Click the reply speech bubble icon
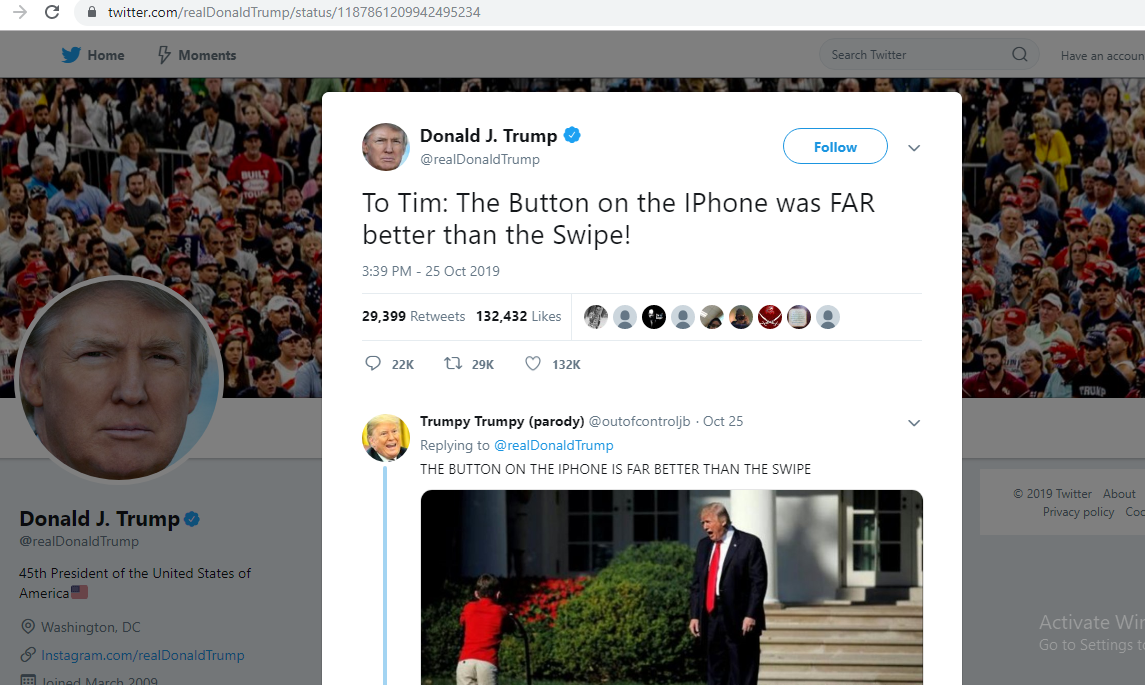The width and height of the screenshot is (1145, 685). (x=373, y=363)
